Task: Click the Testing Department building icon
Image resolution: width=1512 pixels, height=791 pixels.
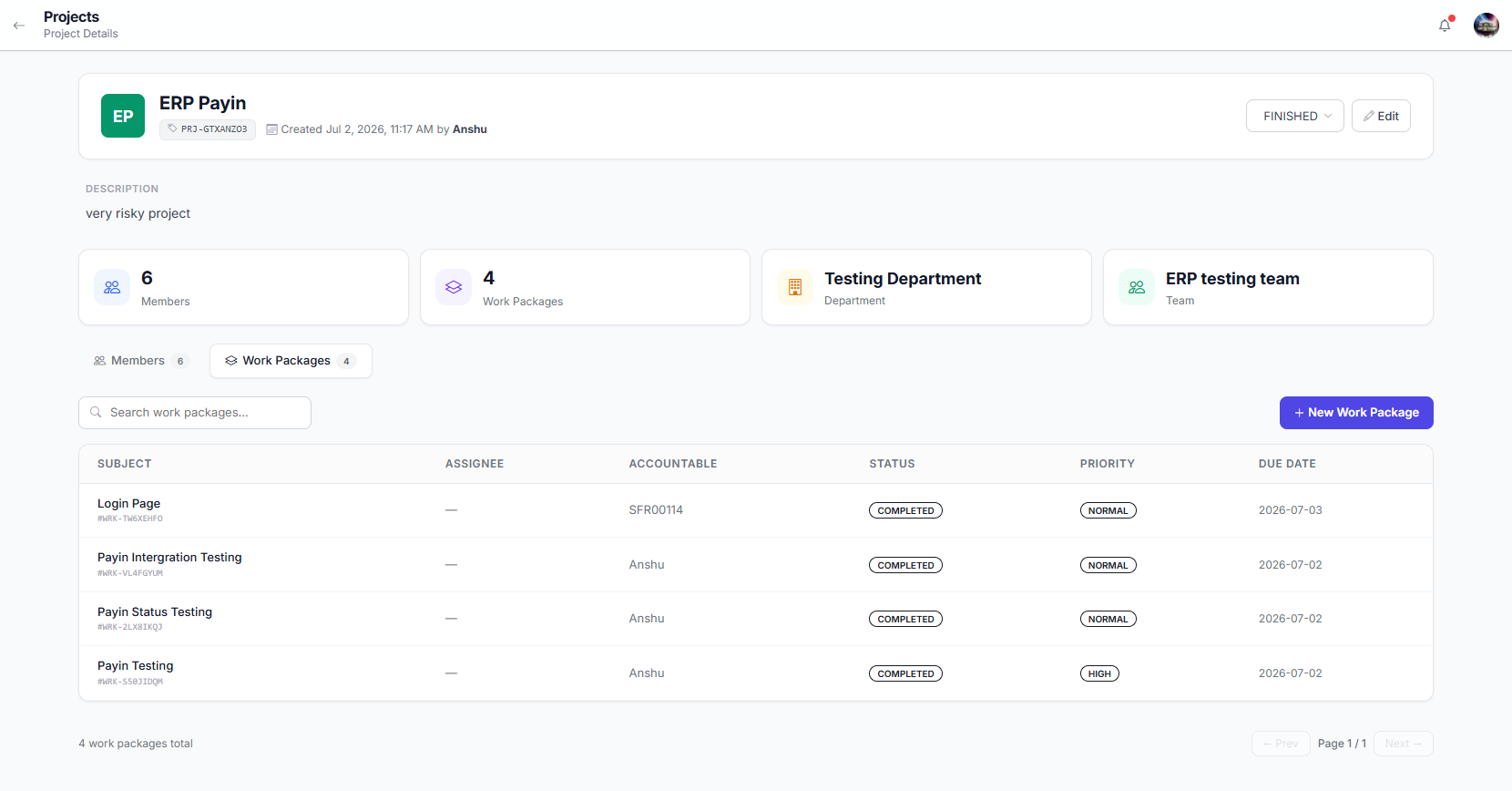Action: click(x=795, y=287)
